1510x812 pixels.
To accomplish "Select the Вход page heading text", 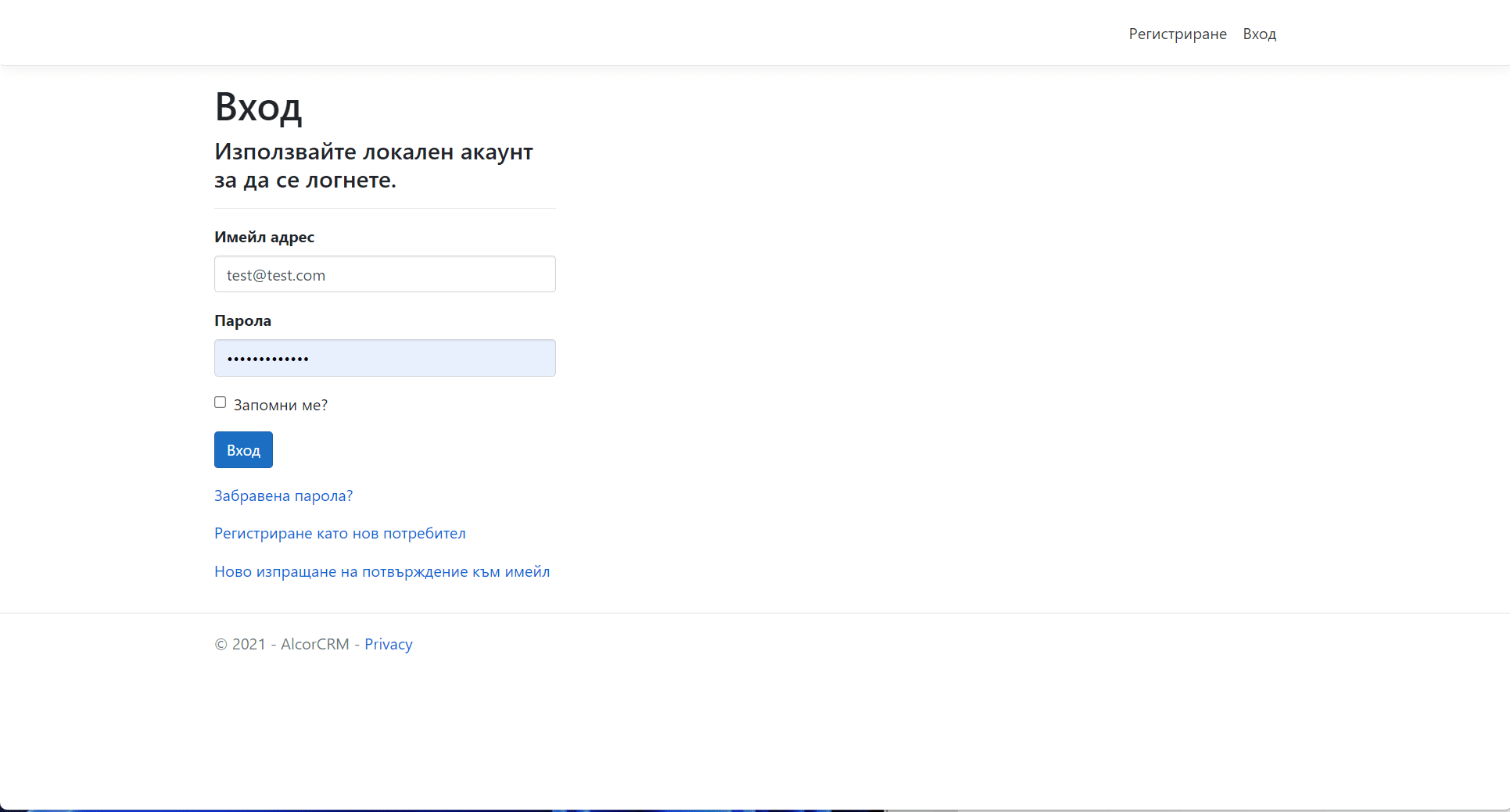I will pyautogui.click(x=258, y=107).
